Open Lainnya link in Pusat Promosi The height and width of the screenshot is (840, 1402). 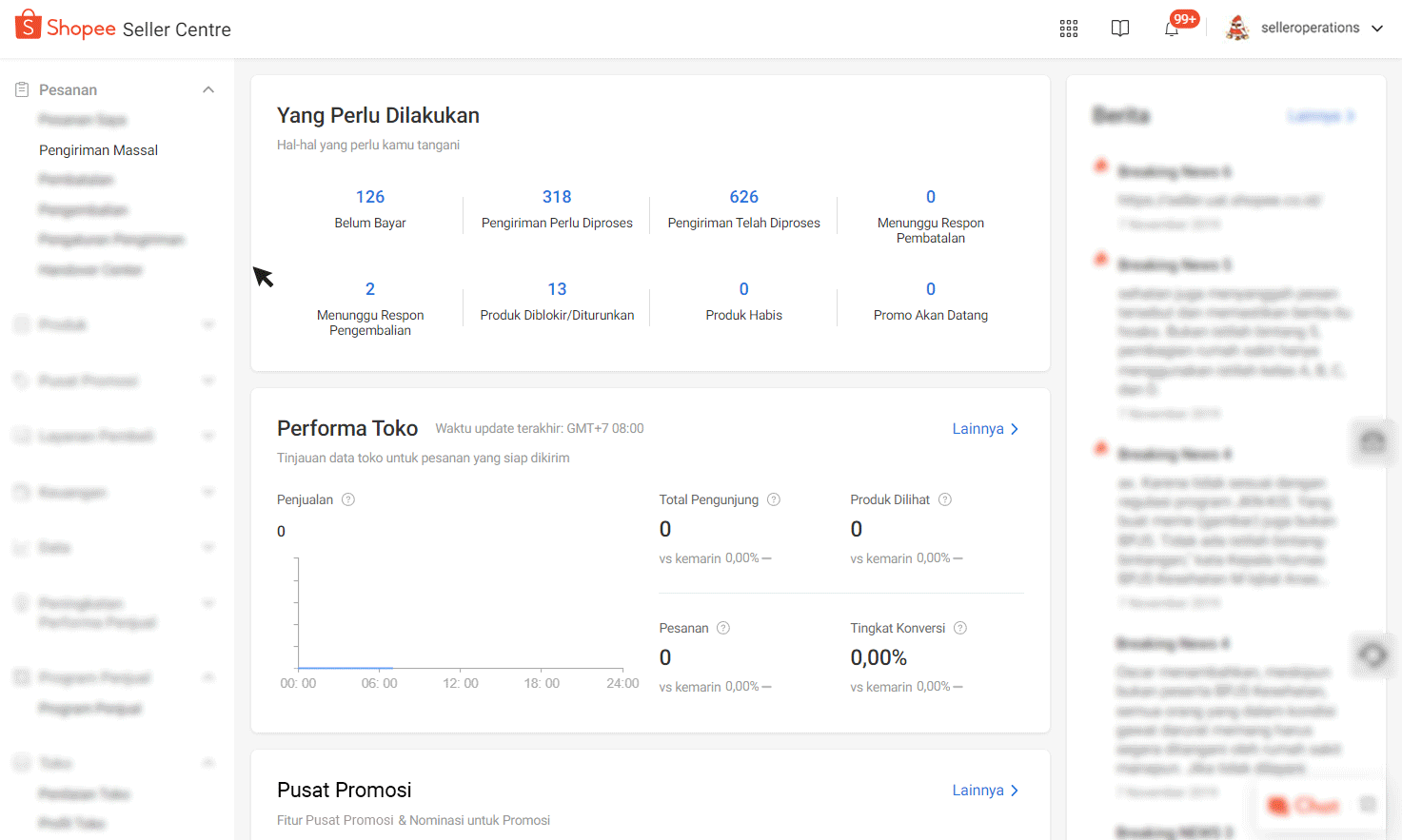click(x=985, y=791)
